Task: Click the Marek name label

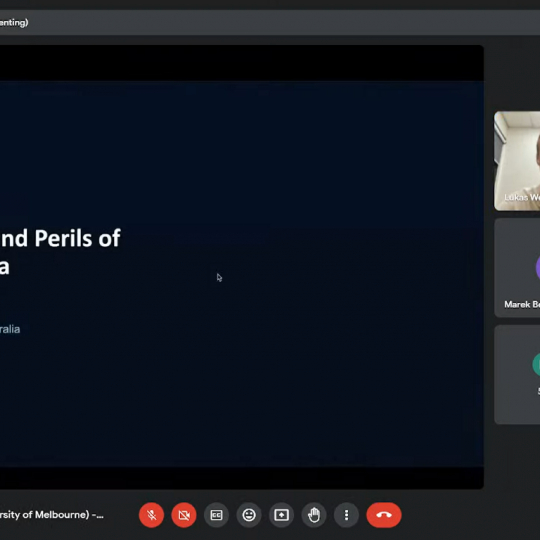Action: click(522, 304)
